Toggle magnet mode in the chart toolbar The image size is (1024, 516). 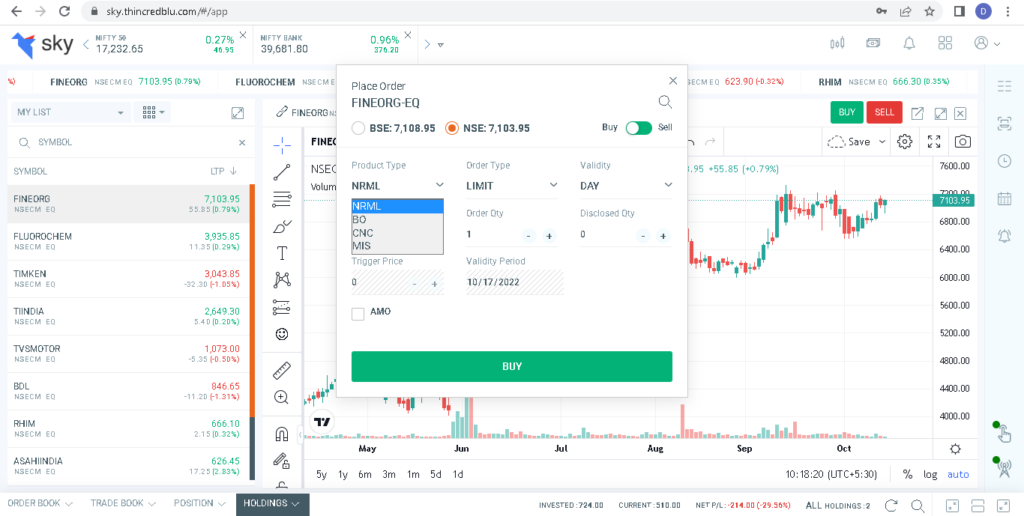(282, 434)
